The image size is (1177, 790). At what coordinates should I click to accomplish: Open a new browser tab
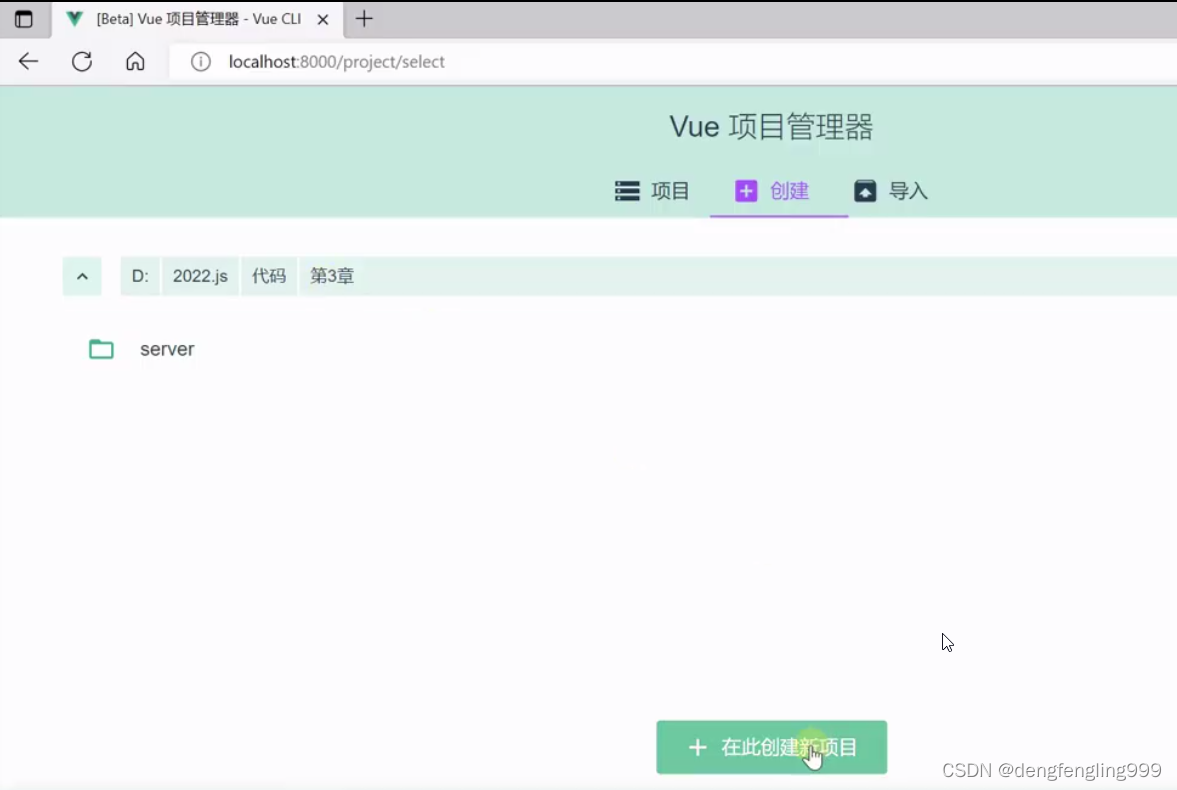364,19
